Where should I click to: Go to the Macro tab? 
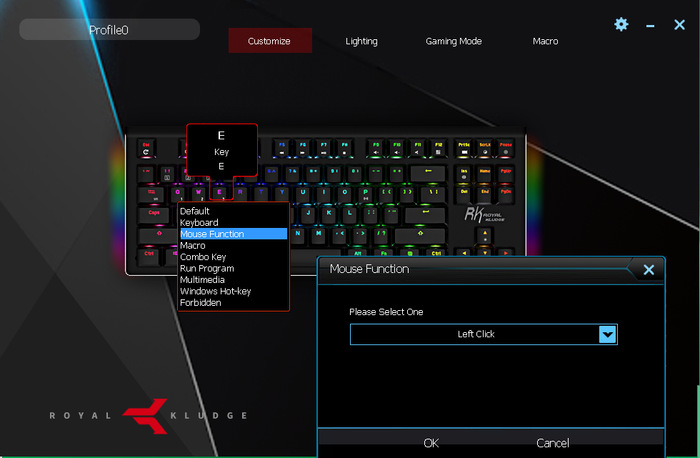545,41
